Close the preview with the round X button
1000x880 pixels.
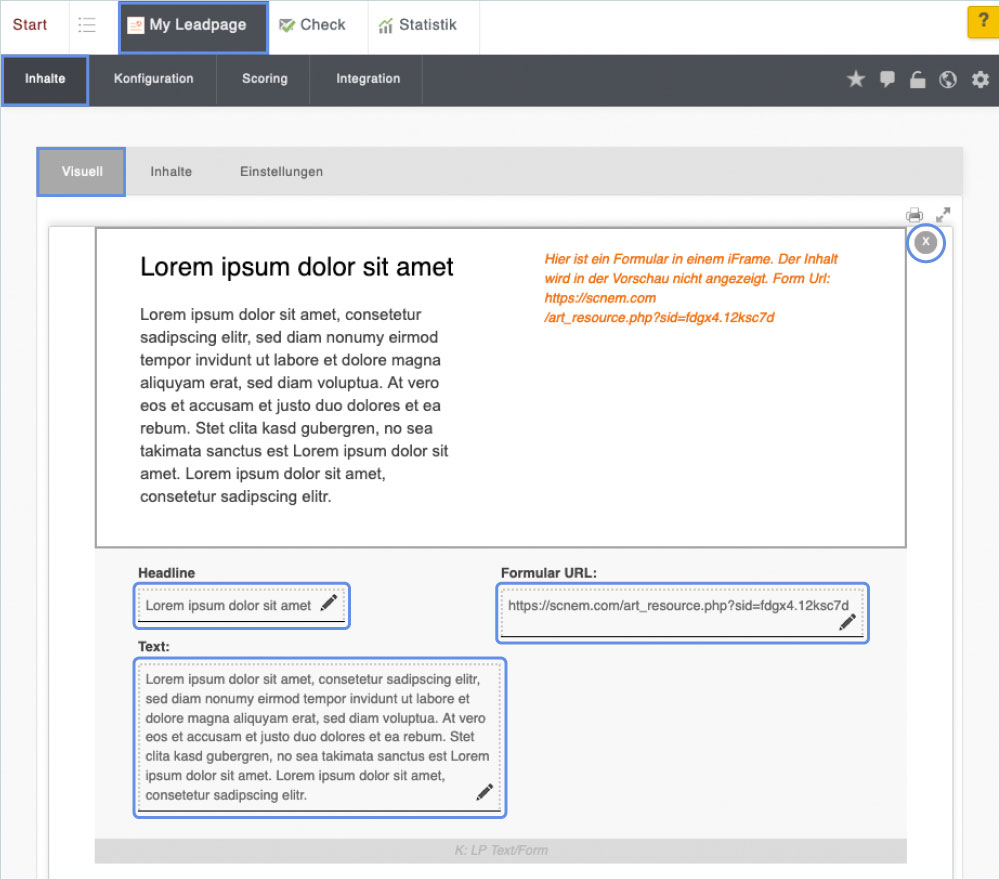925,242
